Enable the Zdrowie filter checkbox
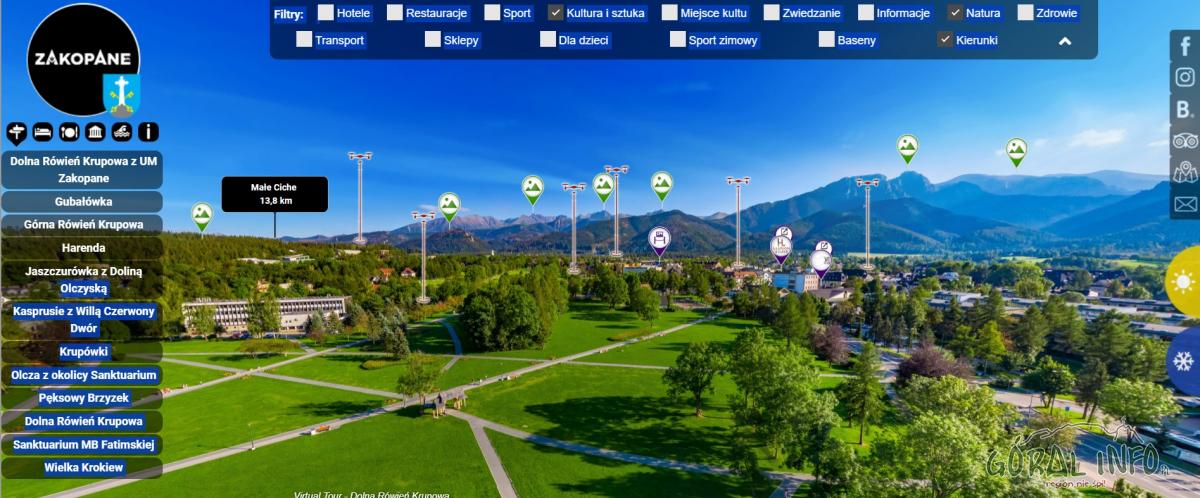Screen dimensions: 1200x498 tap(1025, 13)
